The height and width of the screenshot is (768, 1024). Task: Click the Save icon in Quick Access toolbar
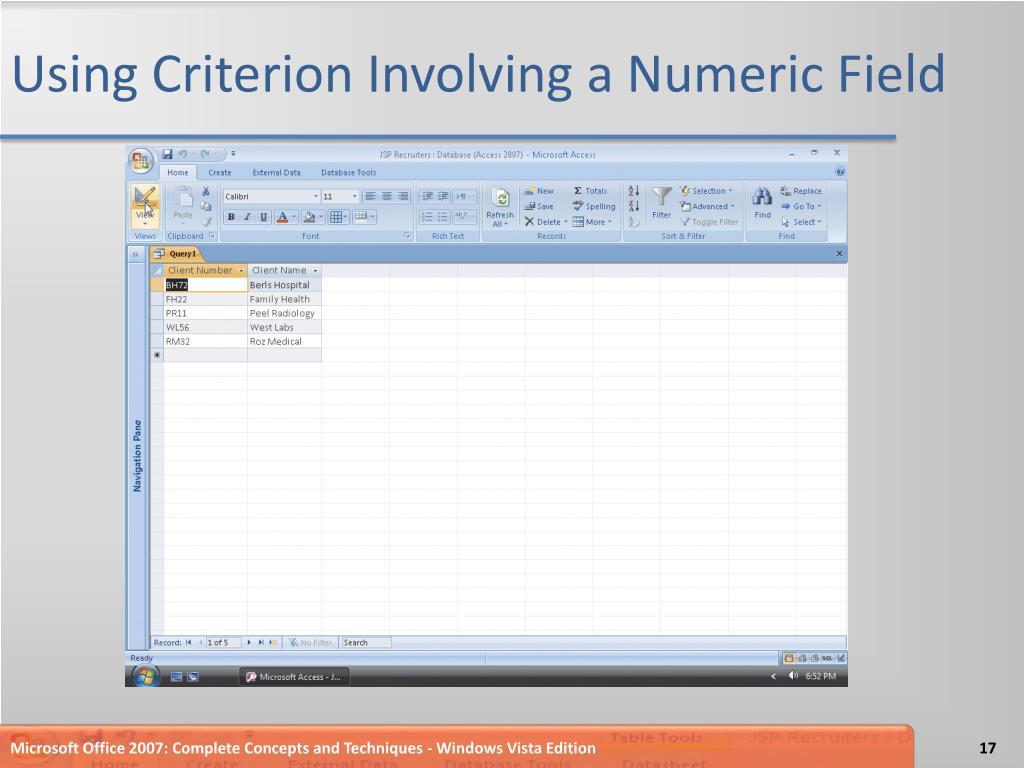(x=167, y=154)
